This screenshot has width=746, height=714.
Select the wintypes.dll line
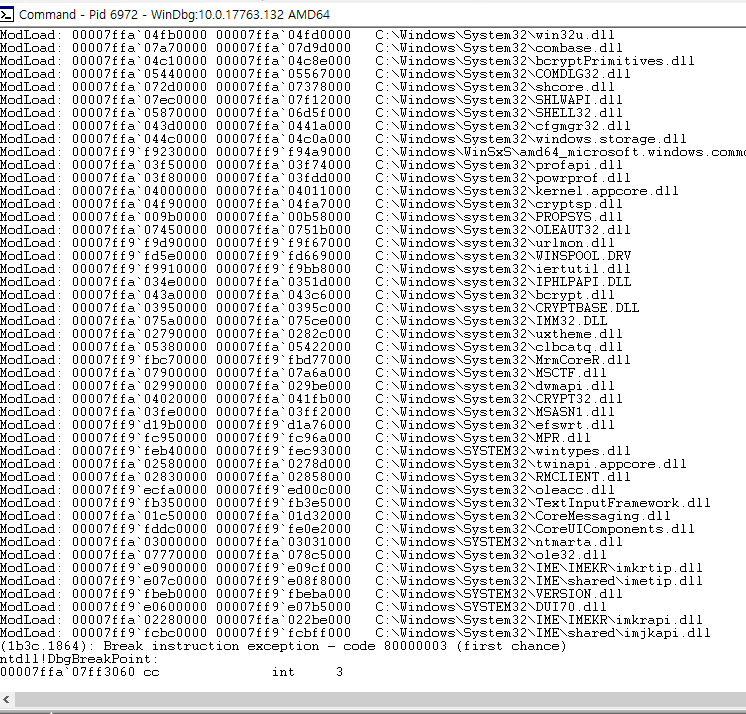click(x=315, y=451)
